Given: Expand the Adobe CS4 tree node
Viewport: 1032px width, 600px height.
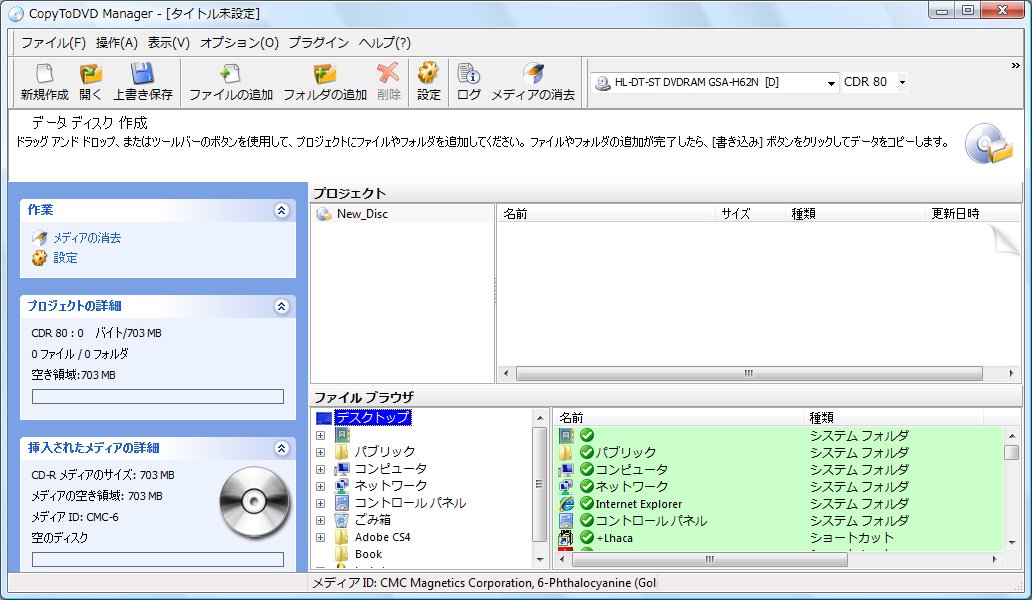Looking at the screenshot, I should point(321,538).
